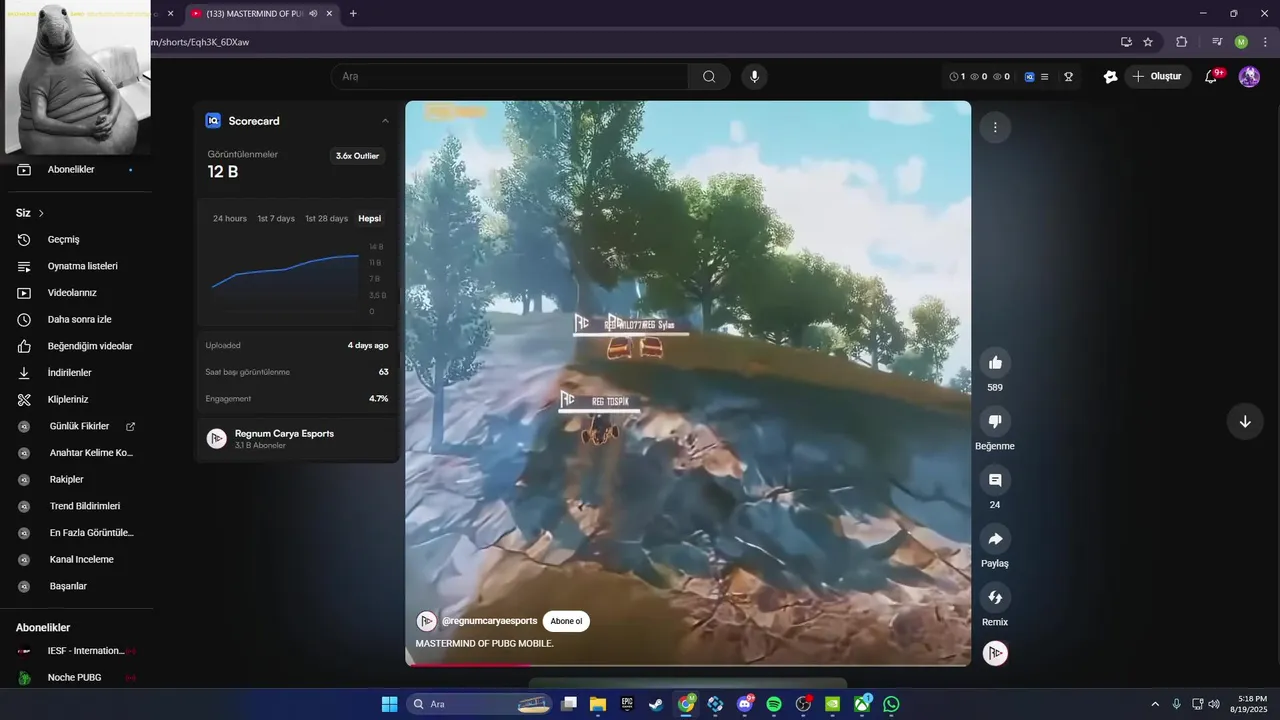This screenshot has height=720, width=1280.
Task: Open Epic Games Launcher from taskbar
Action: [627, 704]
